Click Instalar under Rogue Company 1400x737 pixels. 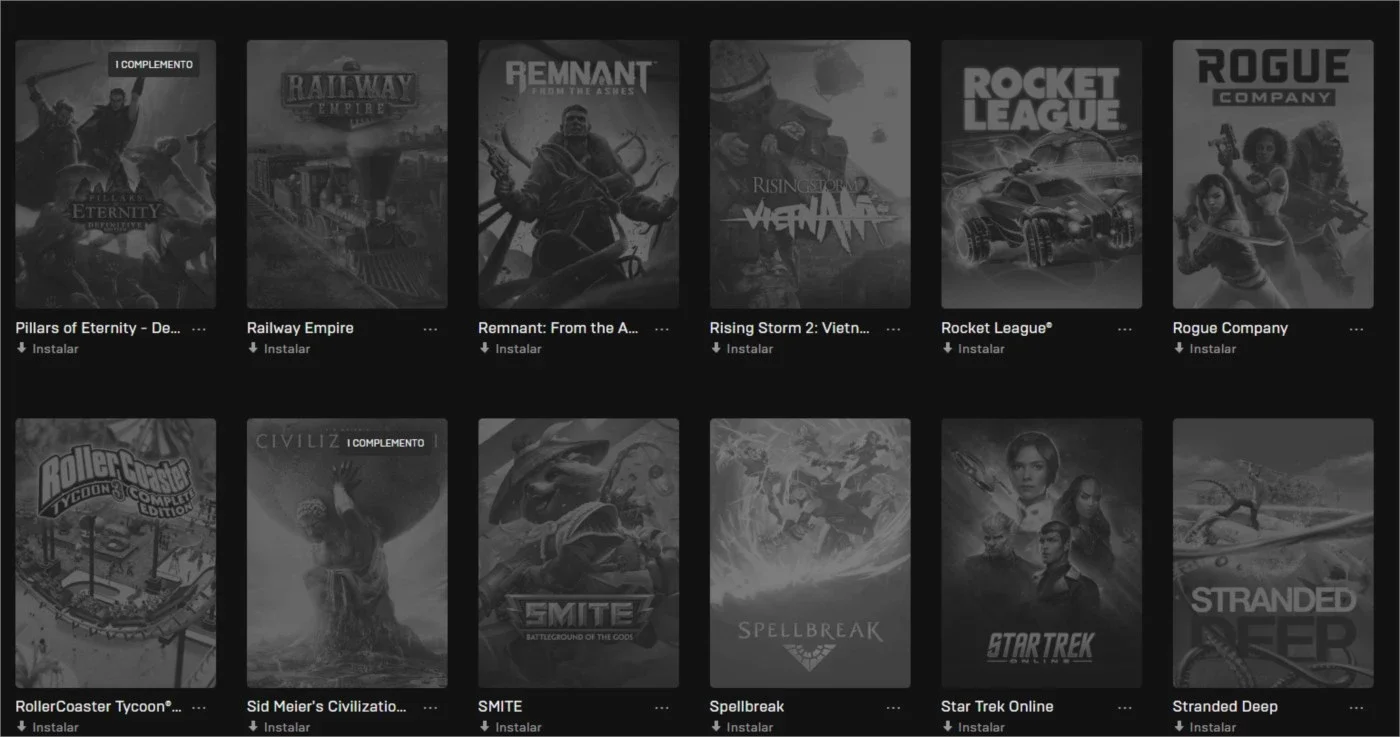pos(1204,349)
